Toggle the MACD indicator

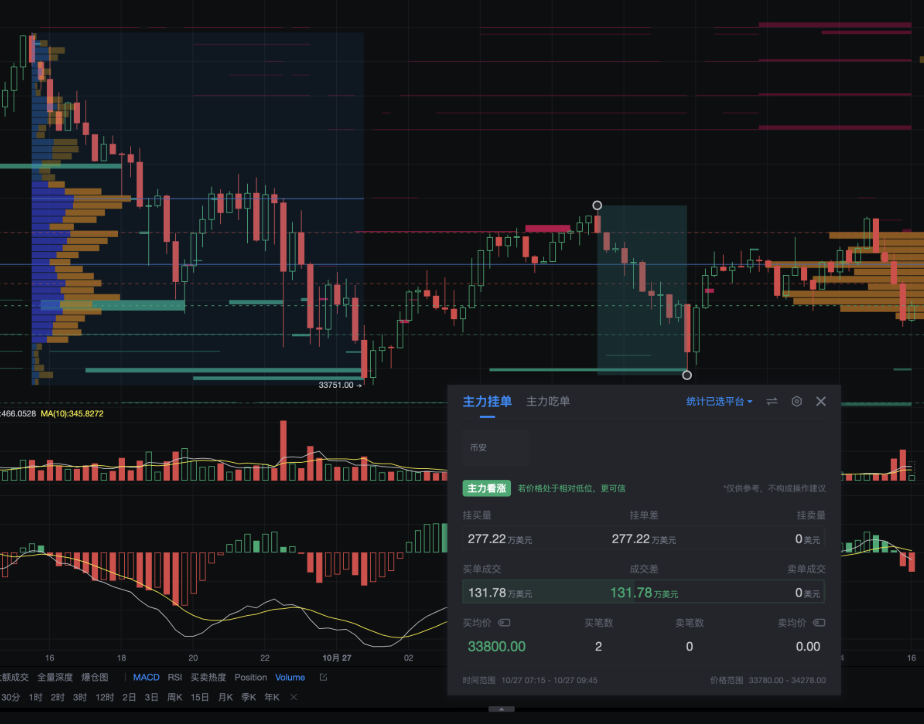(146, 677)
